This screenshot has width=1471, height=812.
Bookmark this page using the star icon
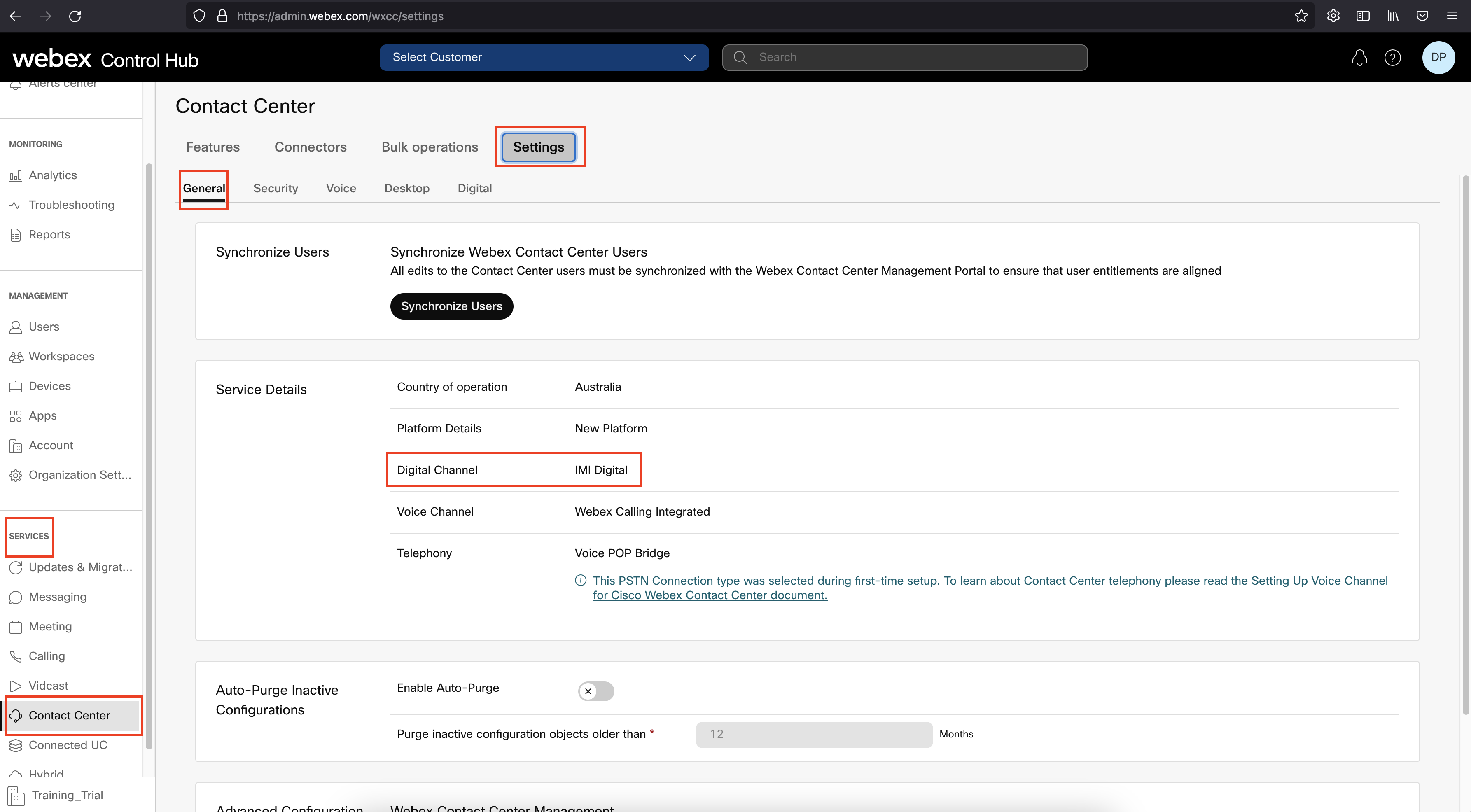click(x=1301, y=16)
